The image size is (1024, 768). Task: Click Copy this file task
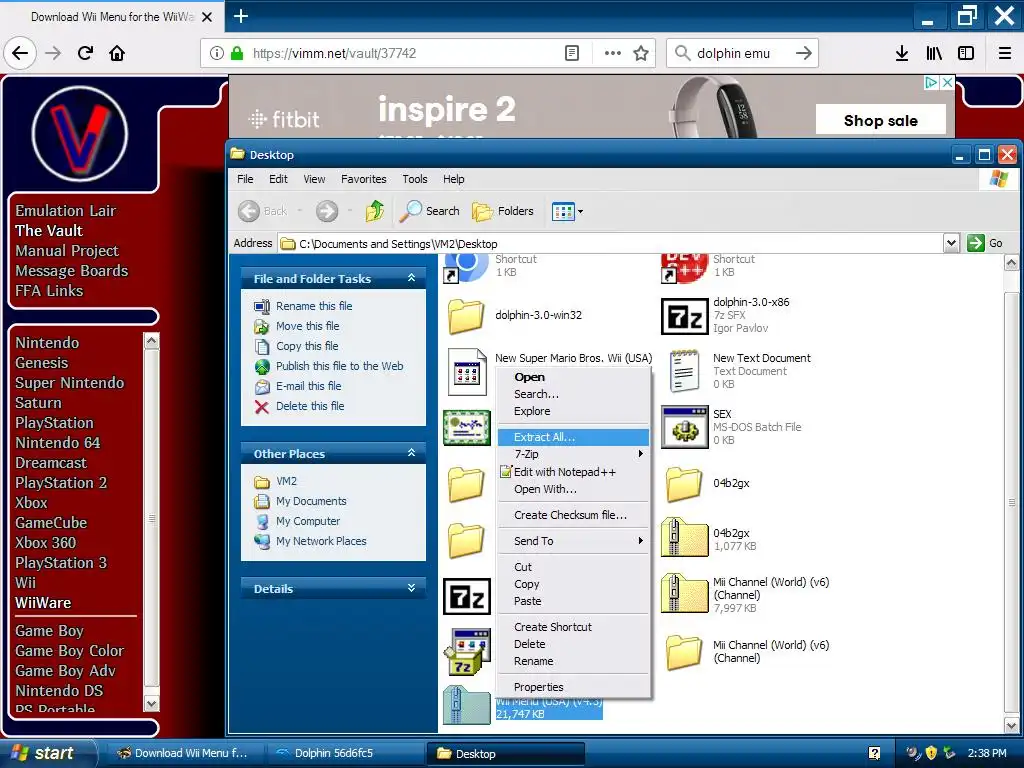pos(307,346)
